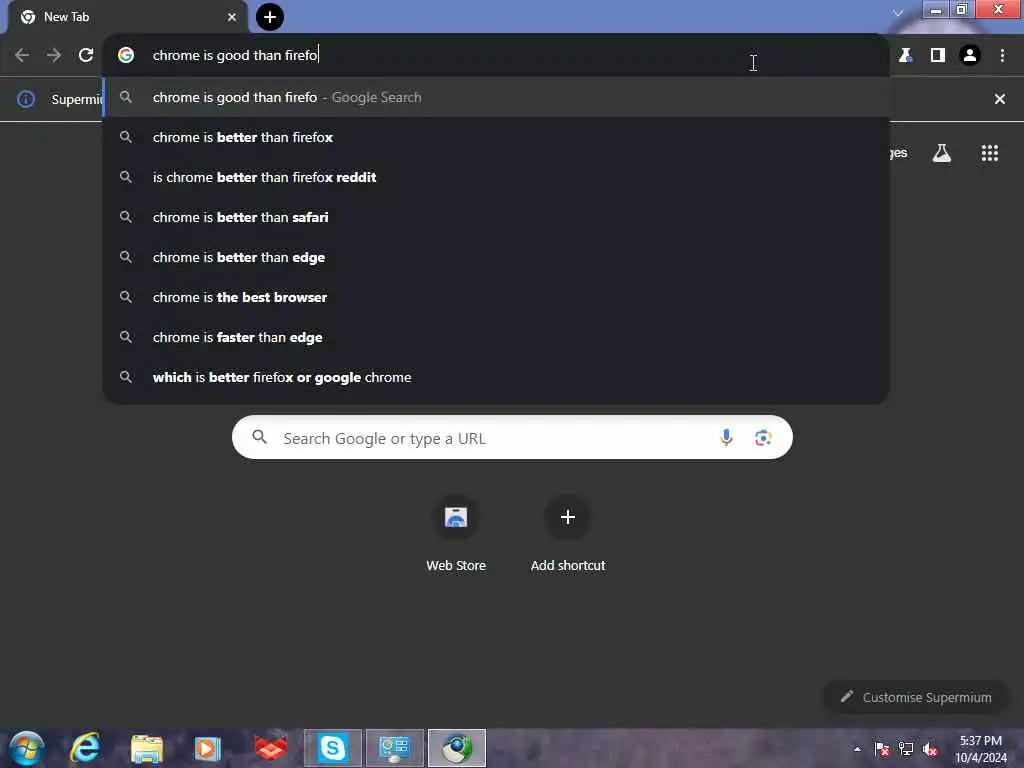Choose 'is chrome better than firefox reddit'
The image size is (1024, 768).
click(496, 177)
